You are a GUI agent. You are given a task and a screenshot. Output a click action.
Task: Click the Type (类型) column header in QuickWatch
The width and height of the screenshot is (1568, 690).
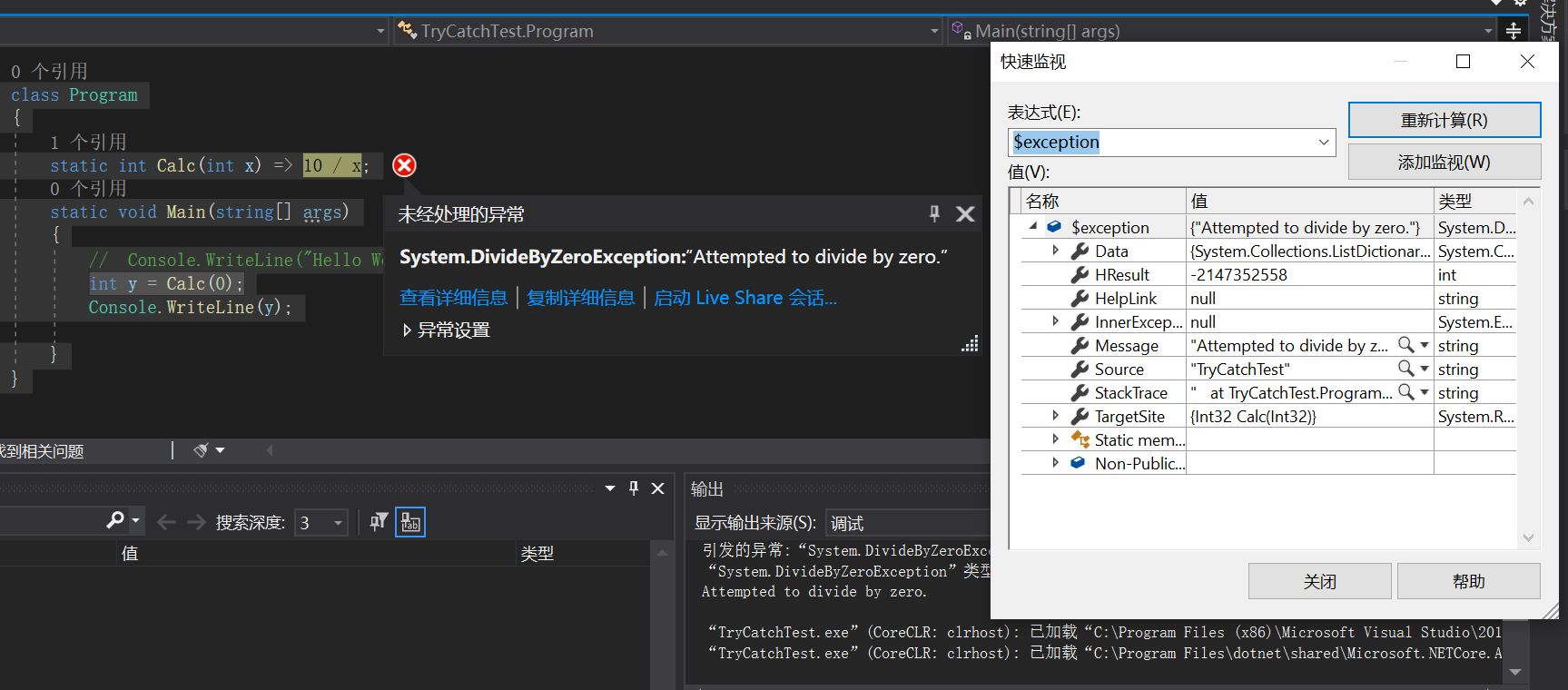coord(1475,201)
